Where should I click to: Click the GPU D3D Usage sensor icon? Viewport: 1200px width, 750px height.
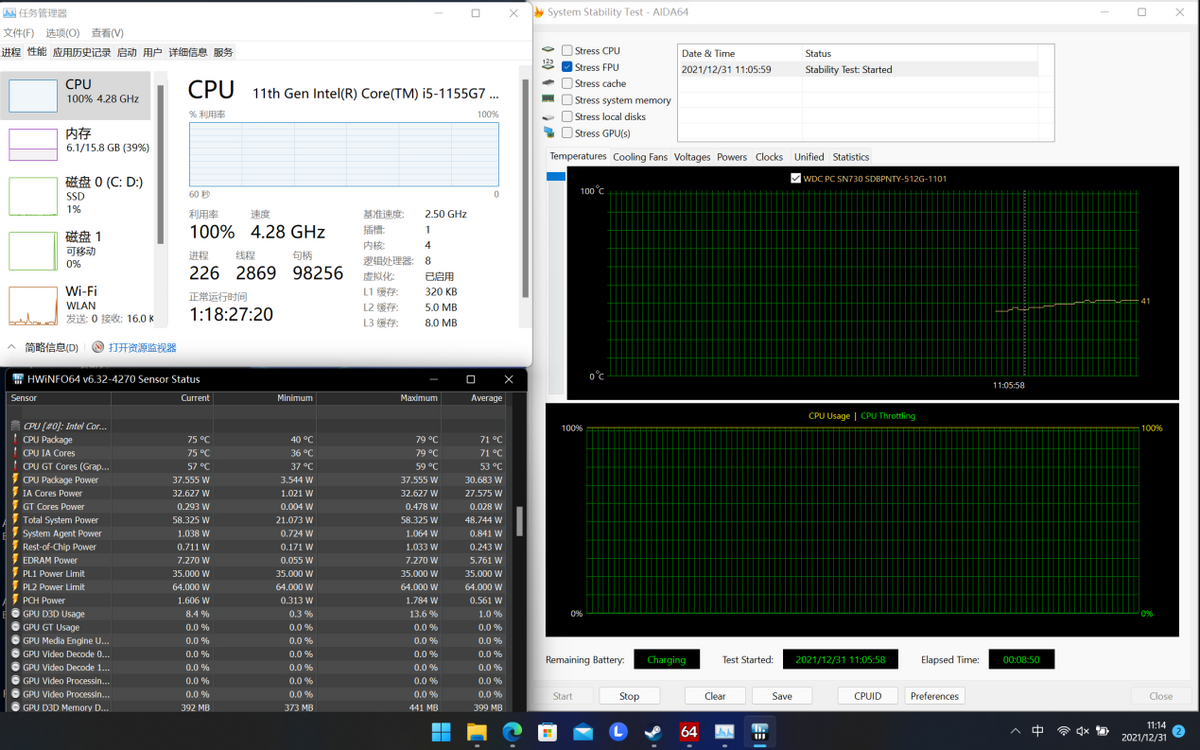coord(15,614)
